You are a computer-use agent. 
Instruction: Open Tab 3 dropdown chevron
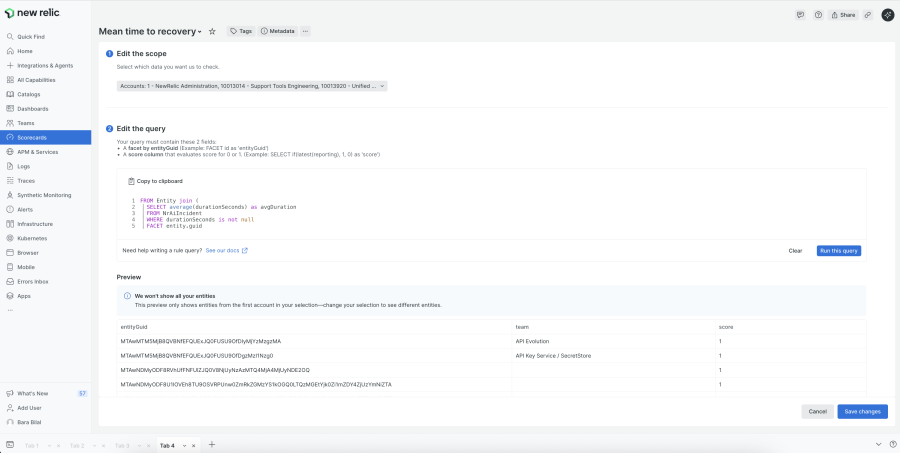139,446
